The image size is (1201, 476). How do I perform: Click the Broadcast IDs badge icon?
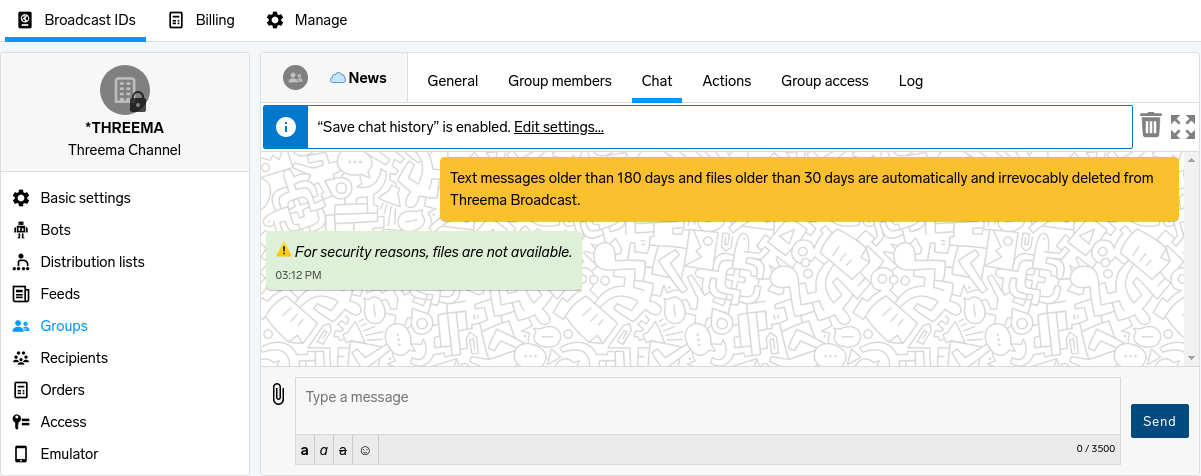click(x=25, y=20)
